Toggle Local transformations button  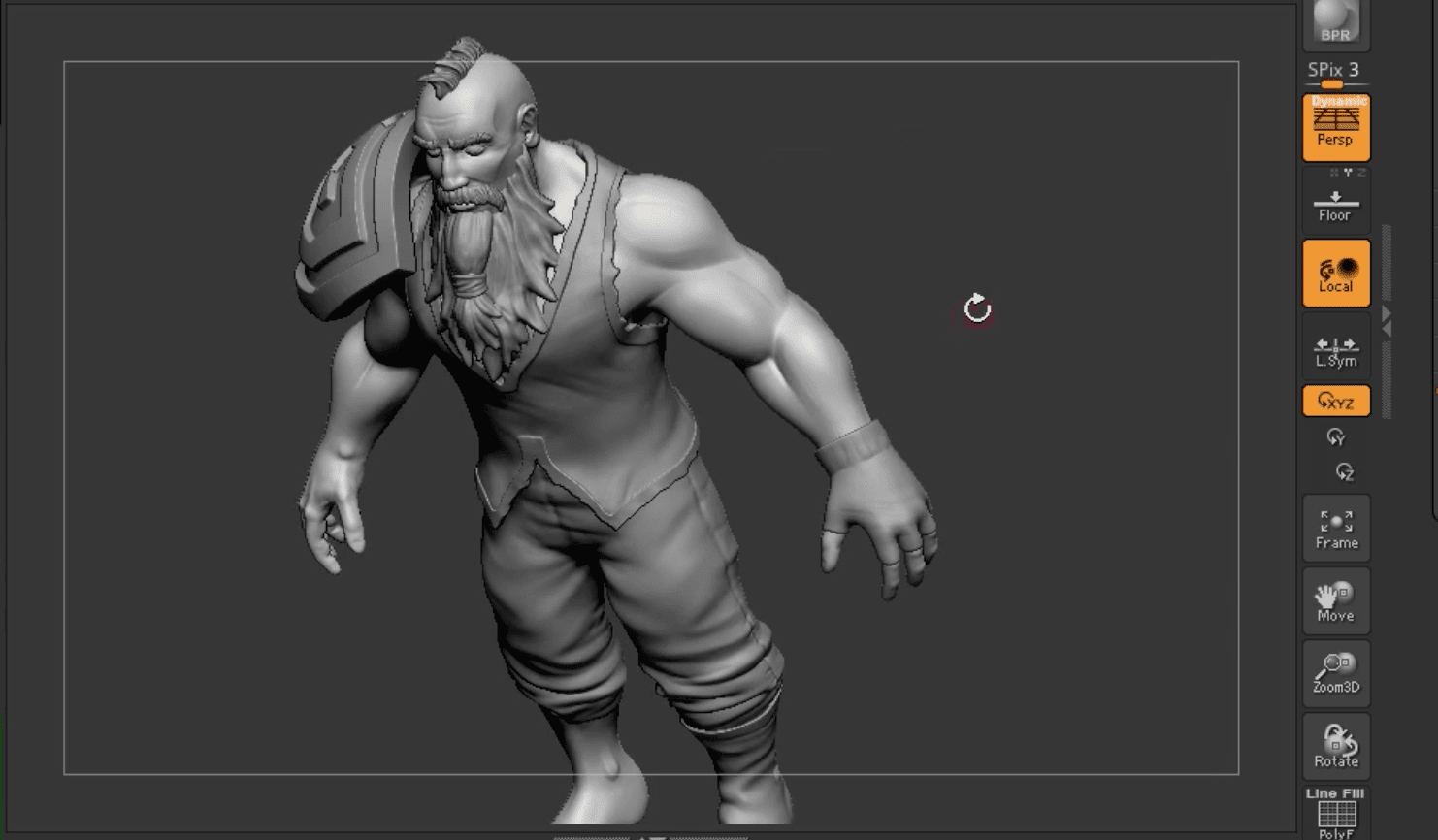click(x=1335, y=274)
